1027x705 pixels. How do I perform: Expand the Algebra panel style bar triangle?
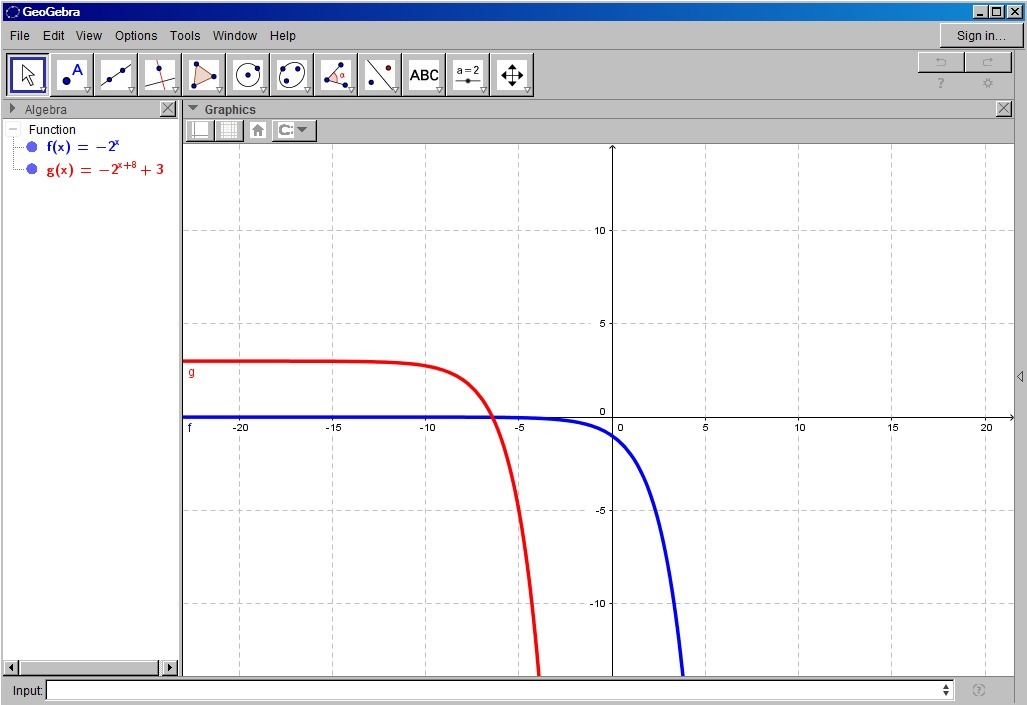[13, 109]
